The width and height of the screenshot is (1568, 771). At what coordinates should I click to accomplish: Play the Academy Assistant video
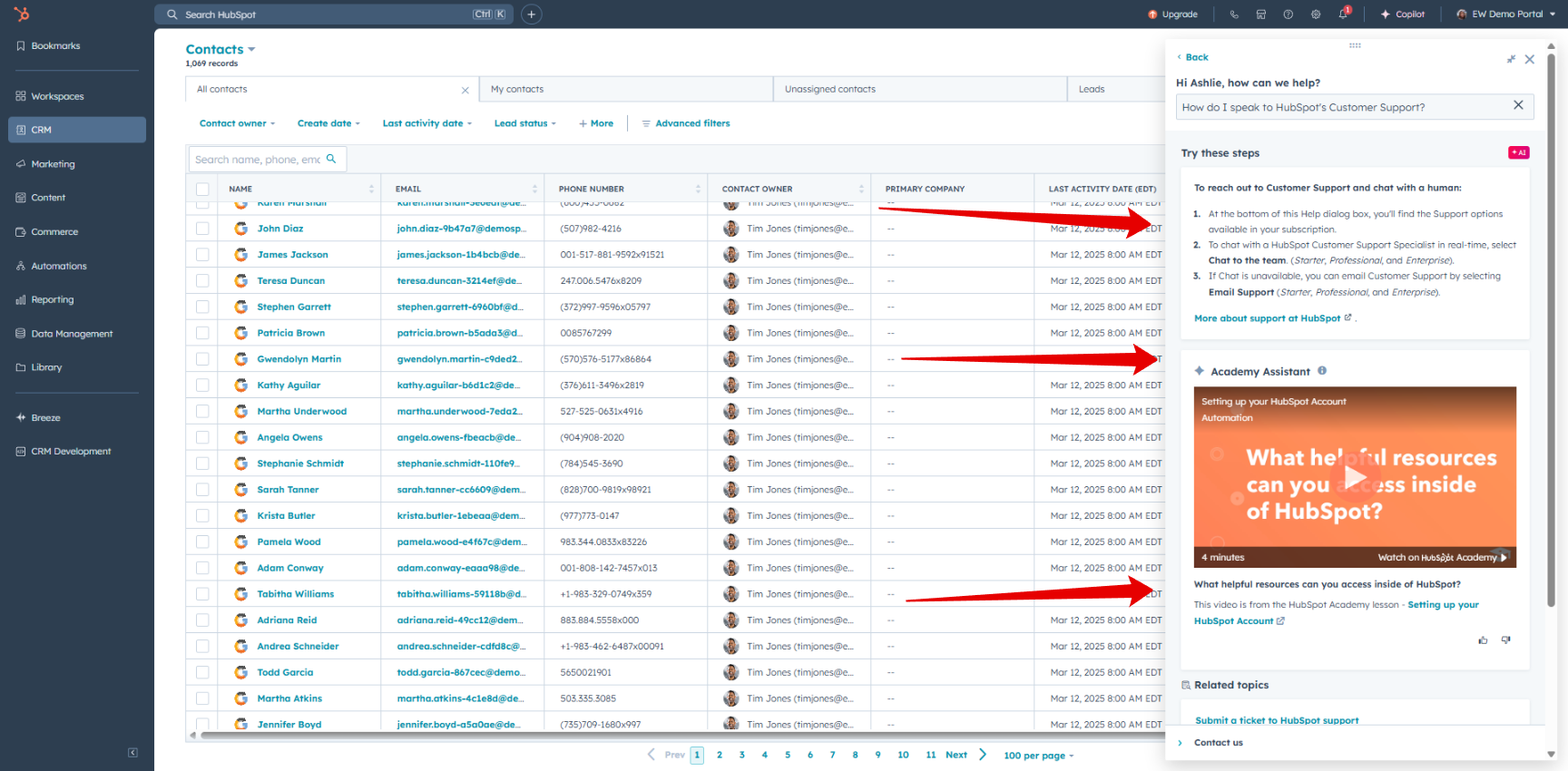coord(1354,477)
